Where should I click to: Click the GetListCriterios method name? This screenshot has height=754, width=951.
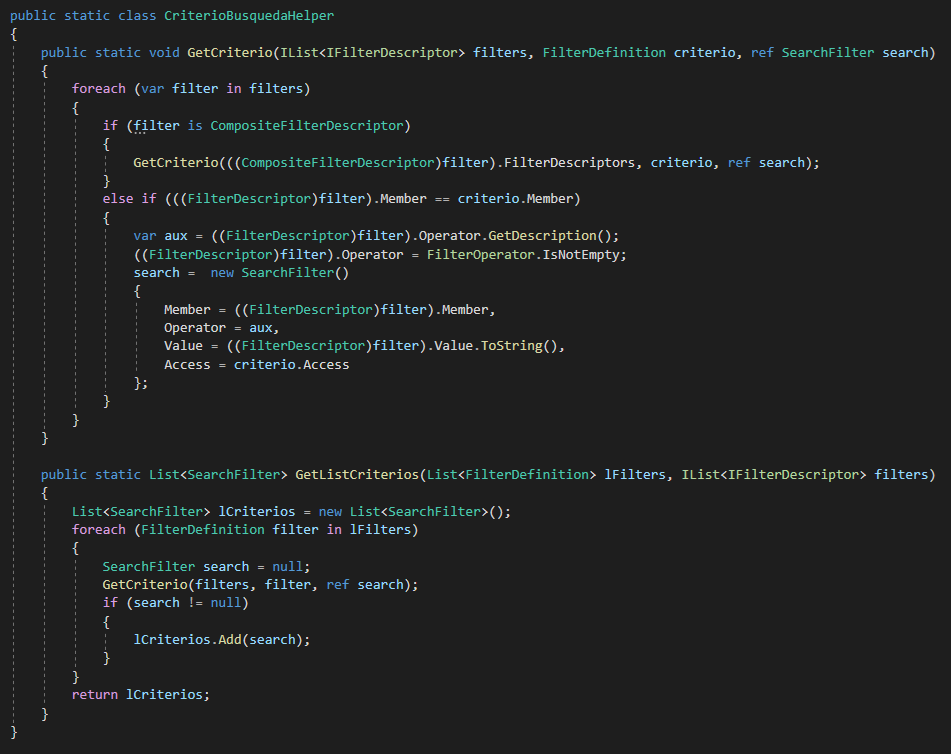[355, 474]
